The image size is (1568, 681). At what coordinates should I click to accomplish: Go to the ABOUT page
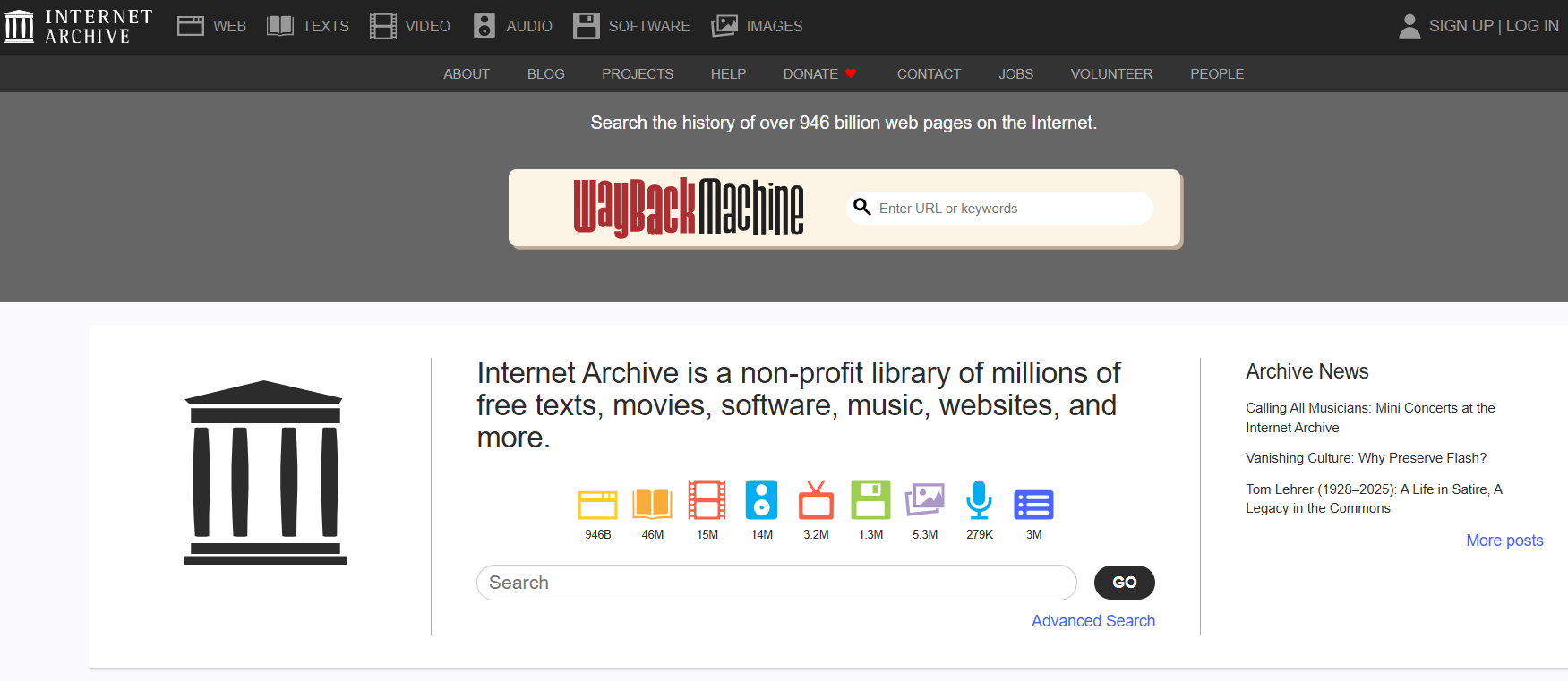pos(467,74)
